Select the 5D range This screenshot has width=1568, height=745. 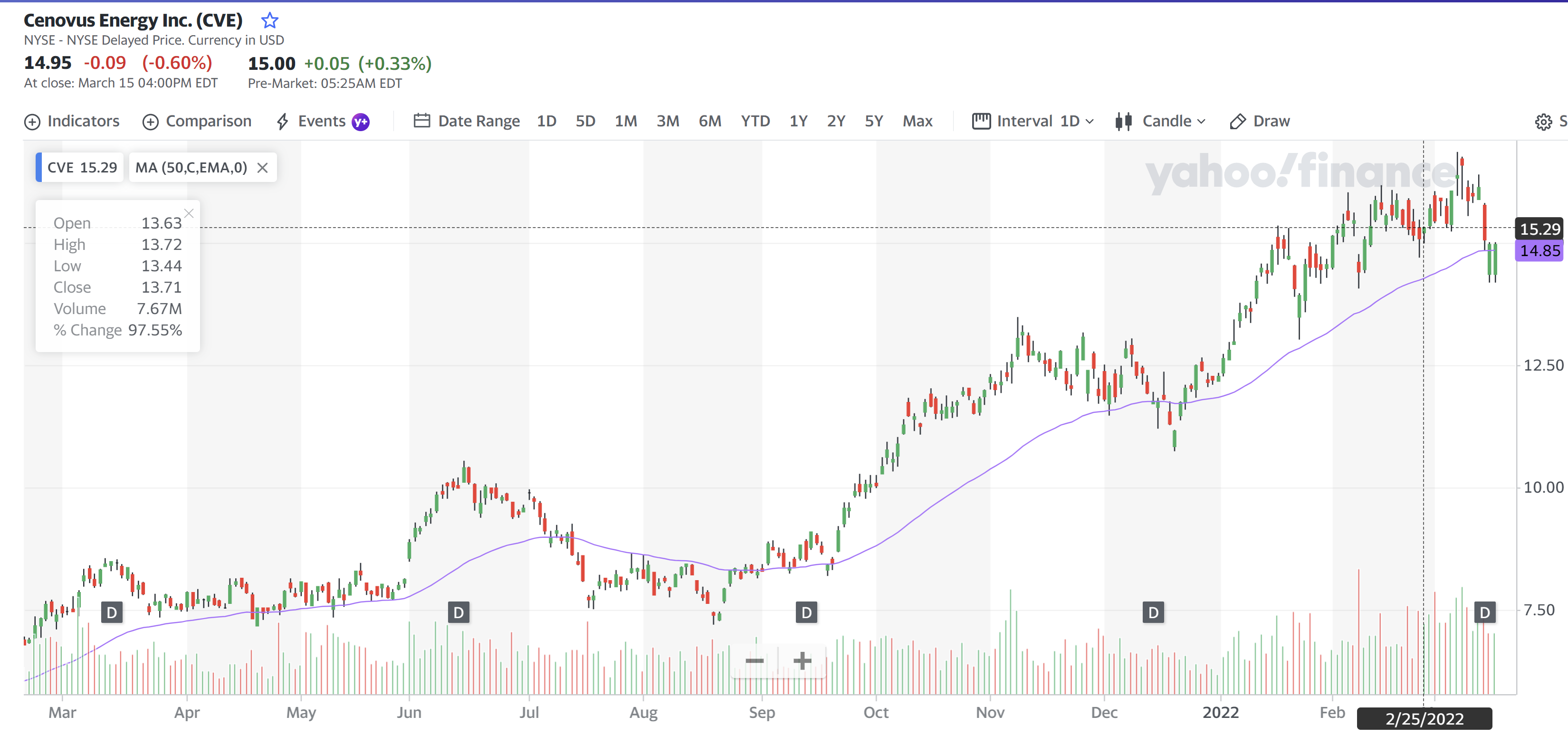pos(585,121)
